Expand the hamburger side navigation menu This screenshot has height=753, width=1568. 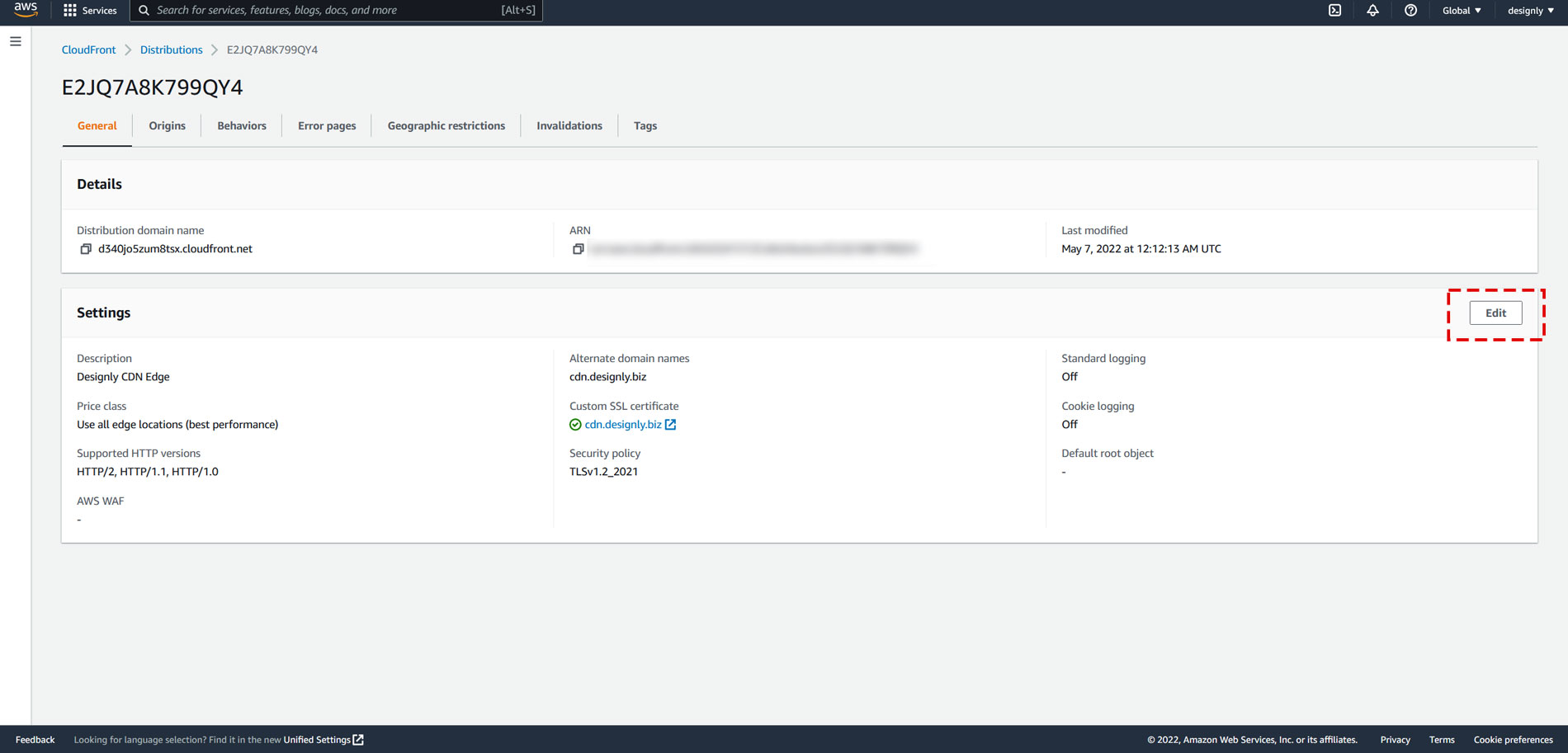pyautogui.click(x=16, y=41)
